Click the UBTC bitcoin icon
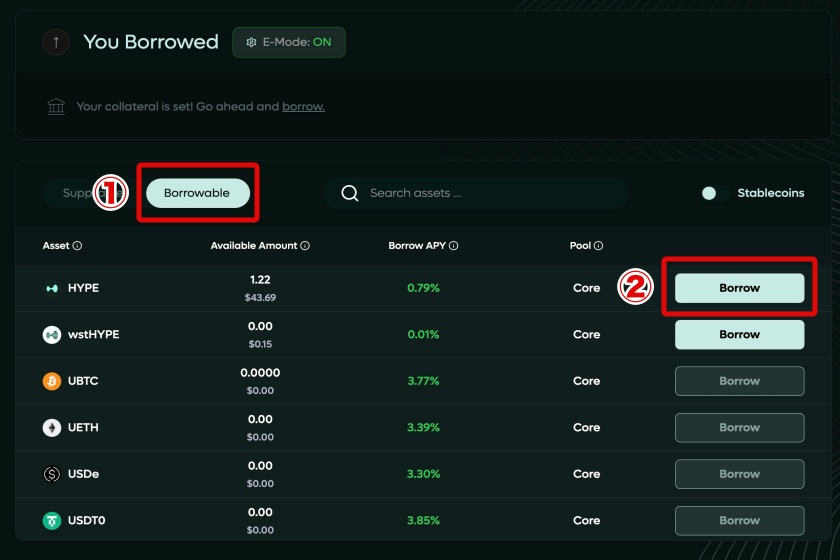Screen dimensions: 840x560 (x=52, y=381)
